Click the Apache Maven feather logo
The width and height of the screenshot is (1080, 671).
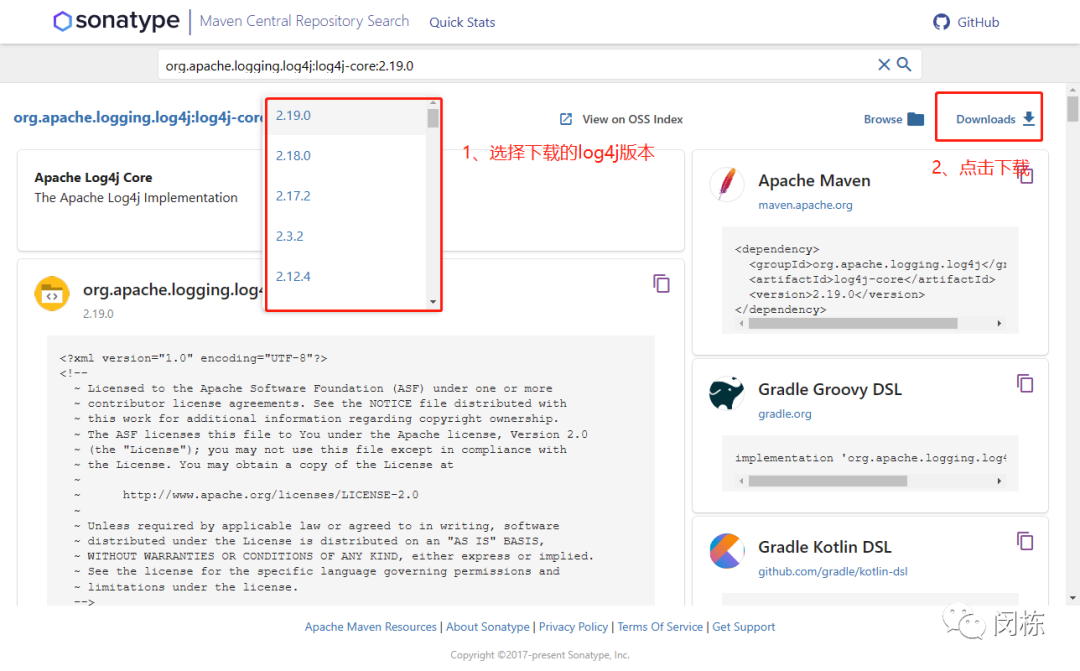tap(727, 184)
